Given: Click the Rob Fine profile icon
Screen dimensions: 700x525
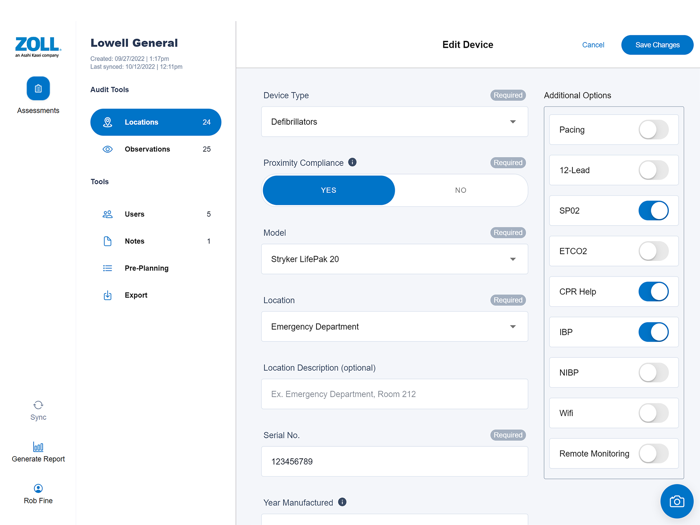Looking at the screenshot, I should coord(38,488).
